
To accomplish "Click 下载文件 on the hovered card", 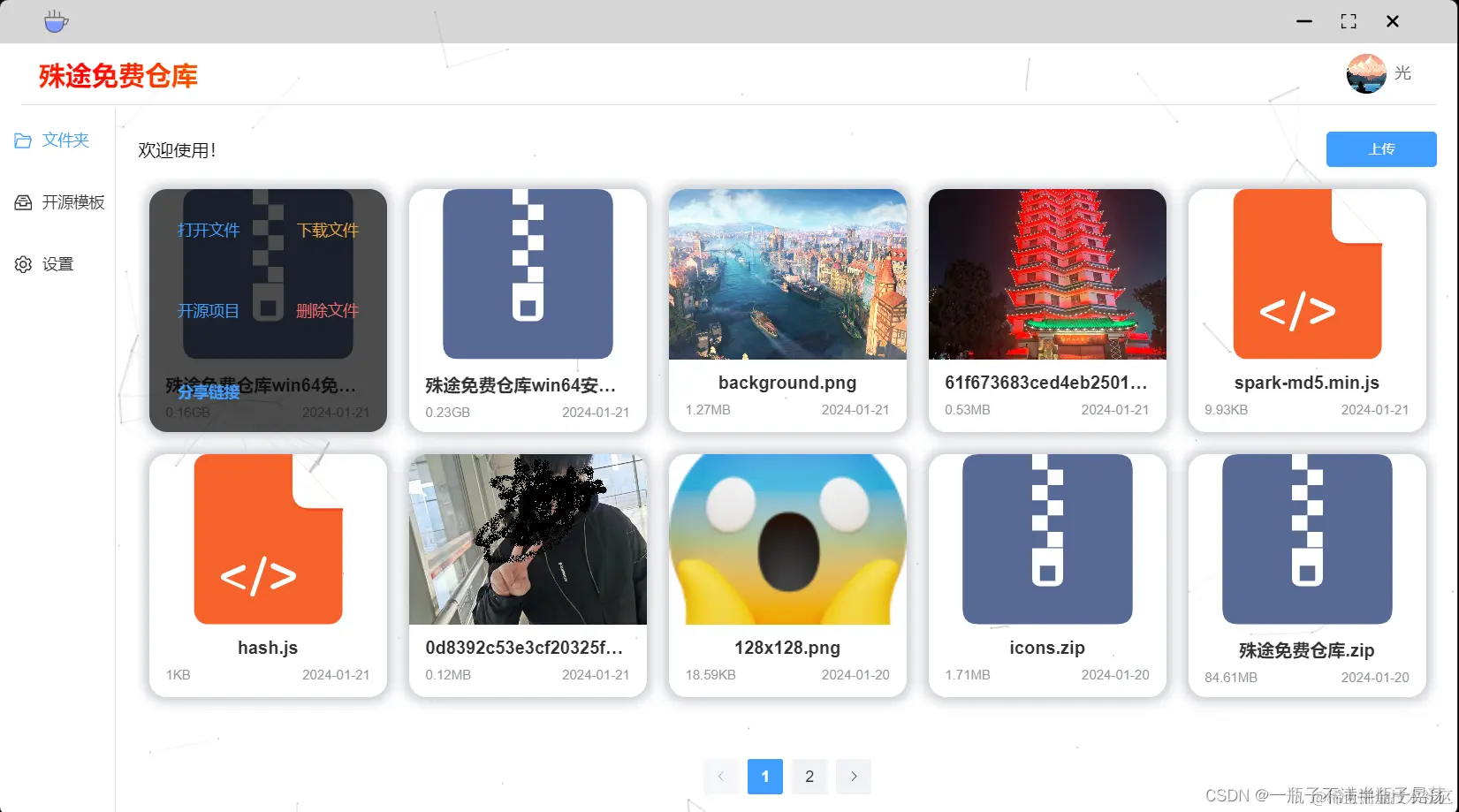I will [328, 231].
